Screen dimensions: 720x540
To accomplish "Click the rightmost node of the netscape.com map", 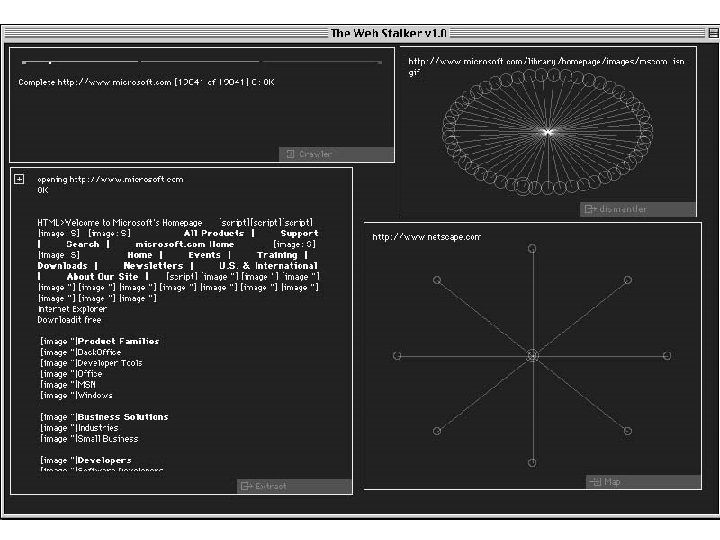I will [x=667, y=355].
